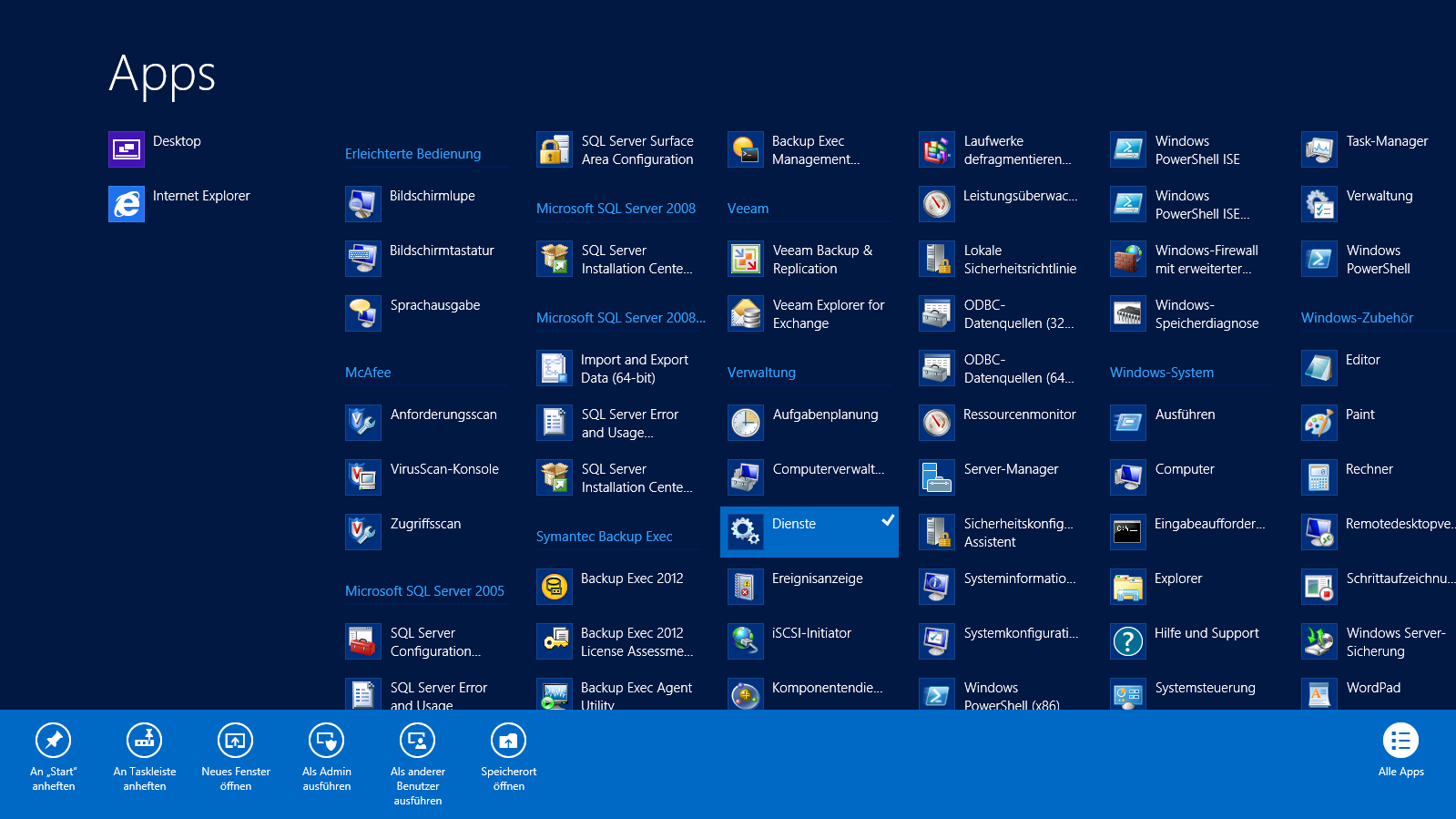Launch Ressourcenmonitor icon
The image size is (1456, 819).
click(937, 423)
